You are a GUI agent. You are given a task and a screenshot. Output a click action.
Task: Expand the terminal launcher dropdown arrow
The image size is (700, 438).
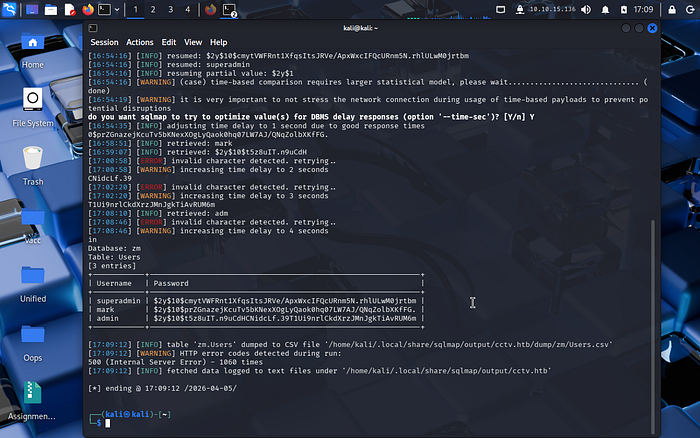click(117, 9)
